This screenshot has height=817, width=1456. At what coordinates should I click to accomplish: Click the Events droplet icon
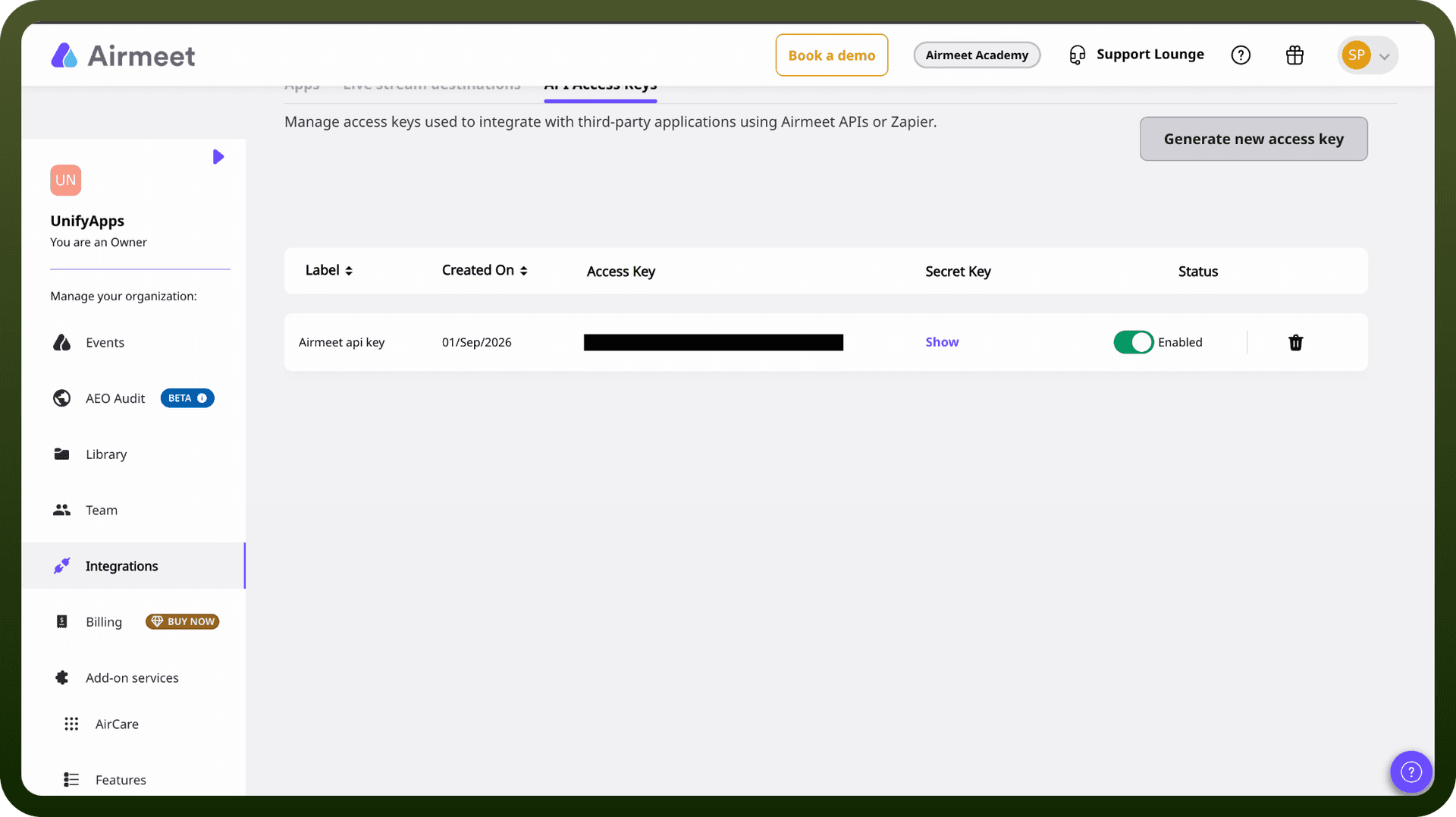[62, 343]
